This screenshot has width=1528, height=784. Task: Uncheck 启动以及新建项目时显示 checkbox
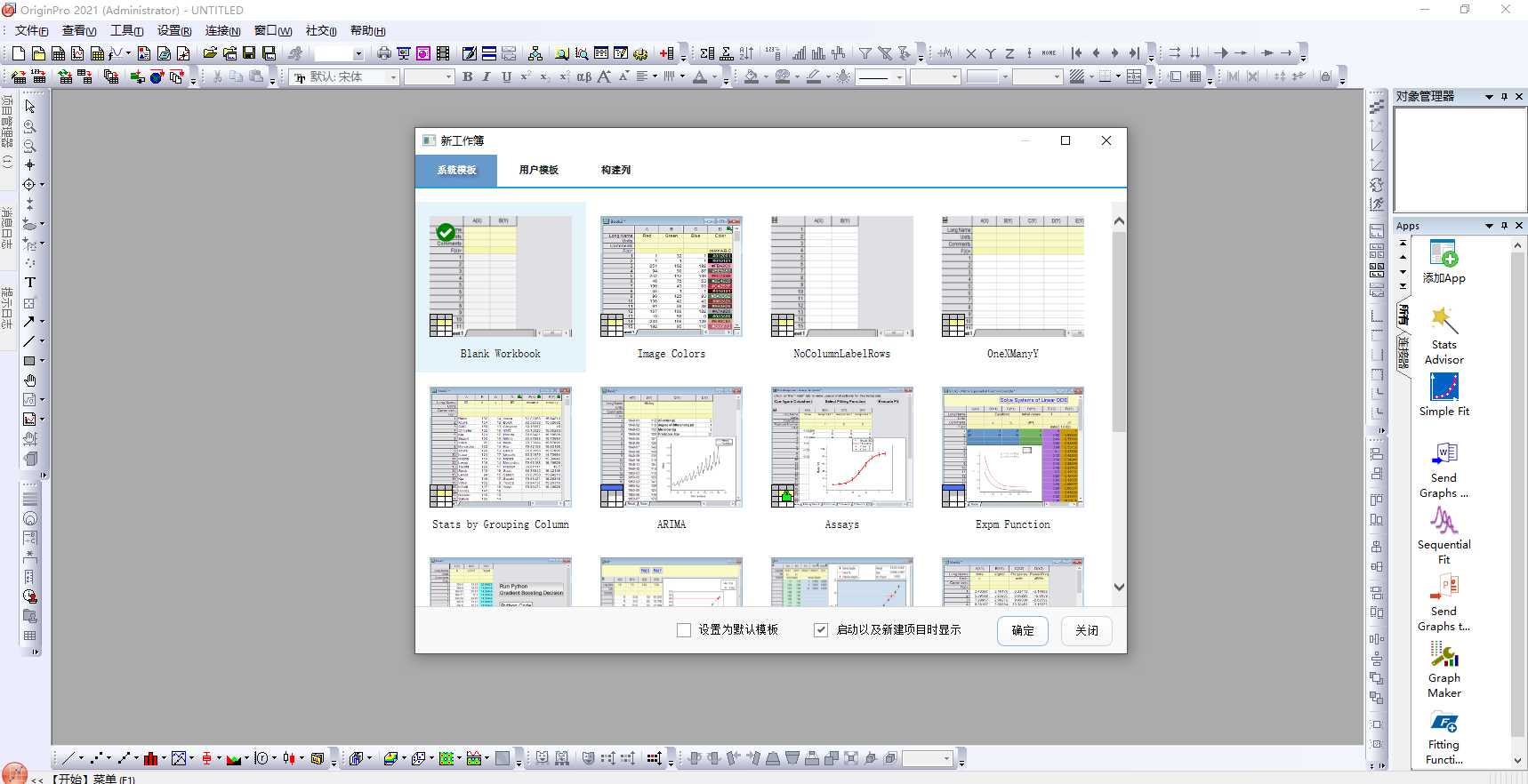pyautogui.click(x=821, y=630)
